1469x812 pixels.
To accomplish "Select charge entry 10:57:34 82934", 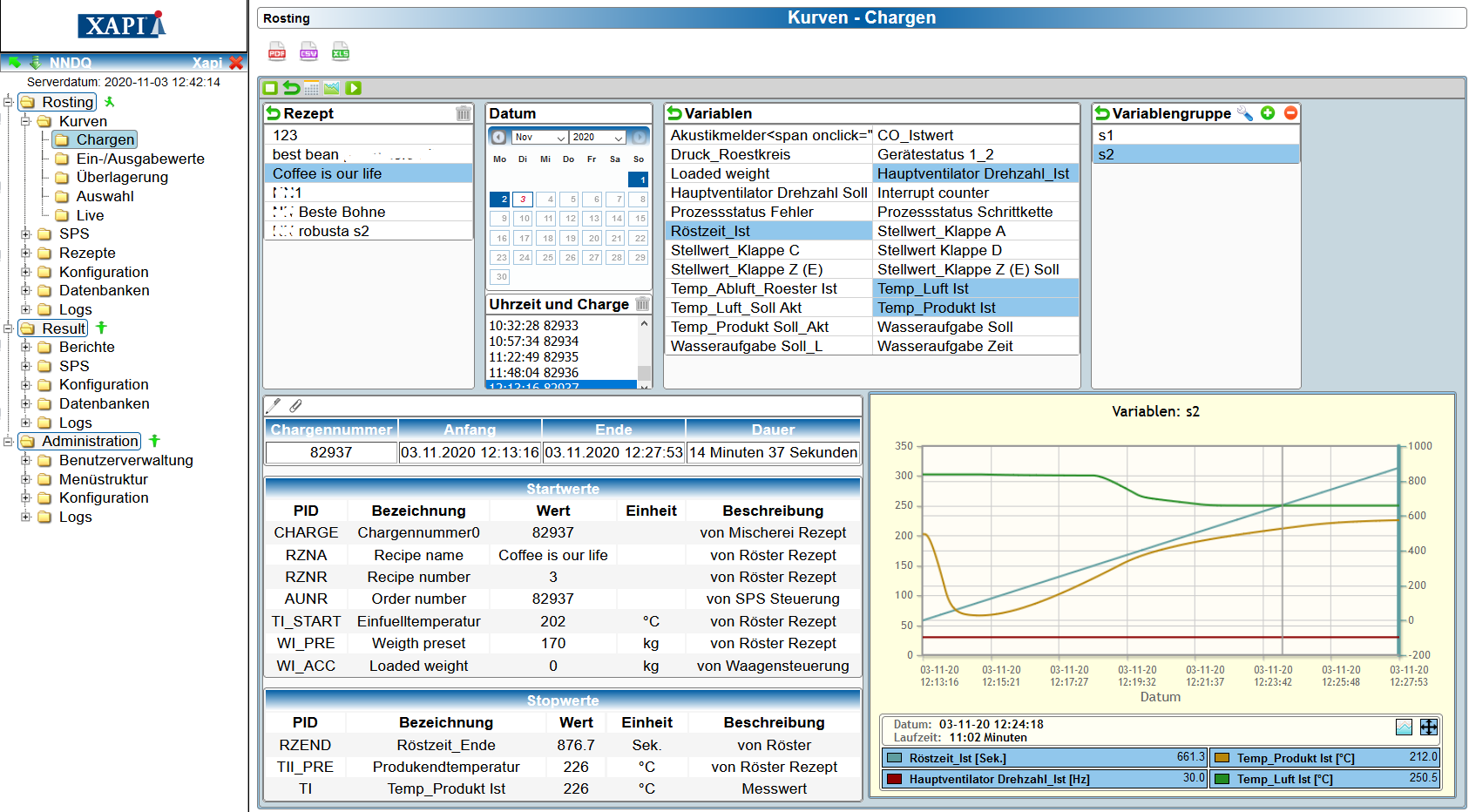I will [x=533, y=341].
